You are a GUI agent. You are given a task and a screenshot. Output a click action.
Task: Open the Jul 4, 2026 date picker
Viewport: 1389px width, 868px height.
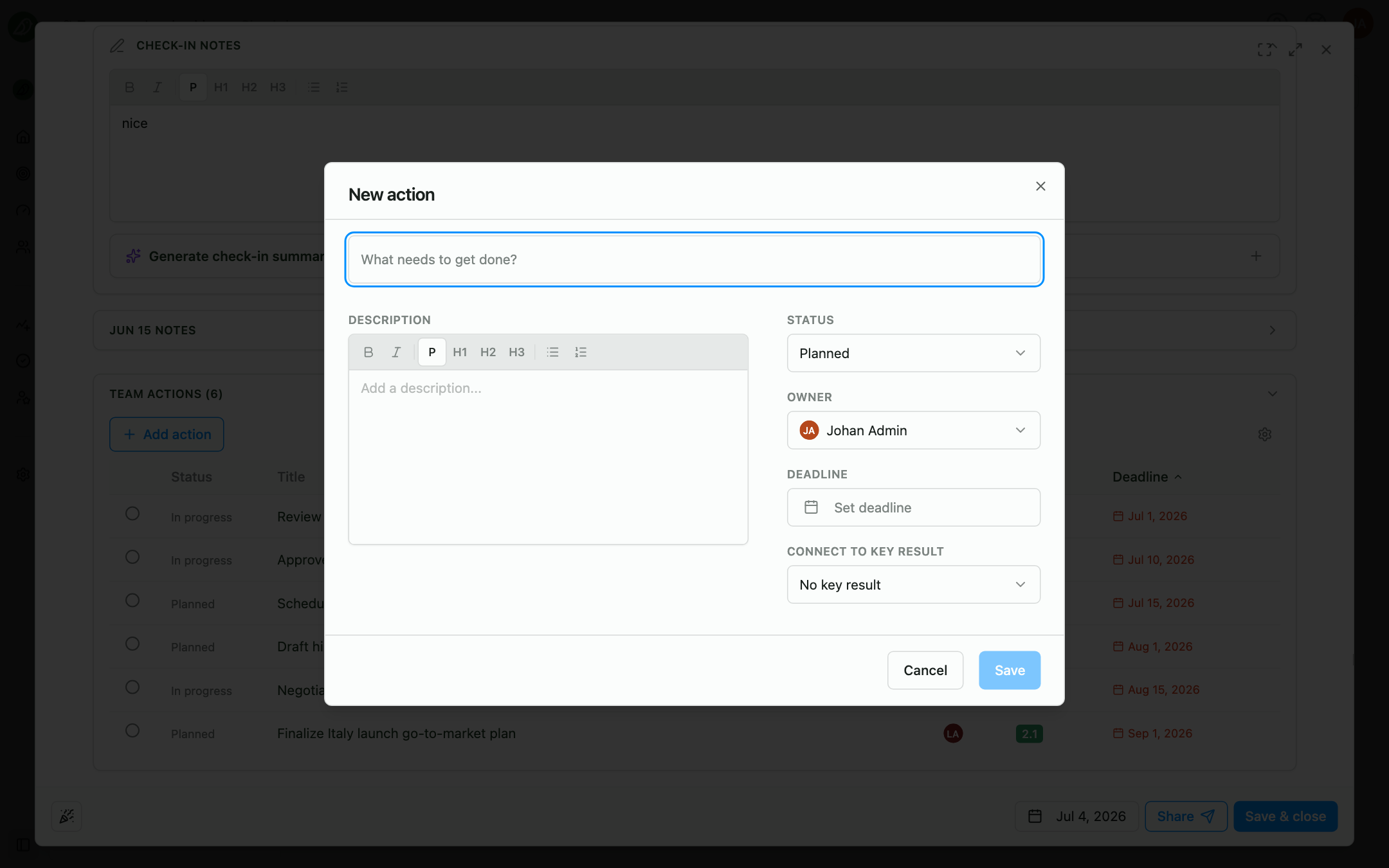1076,817
